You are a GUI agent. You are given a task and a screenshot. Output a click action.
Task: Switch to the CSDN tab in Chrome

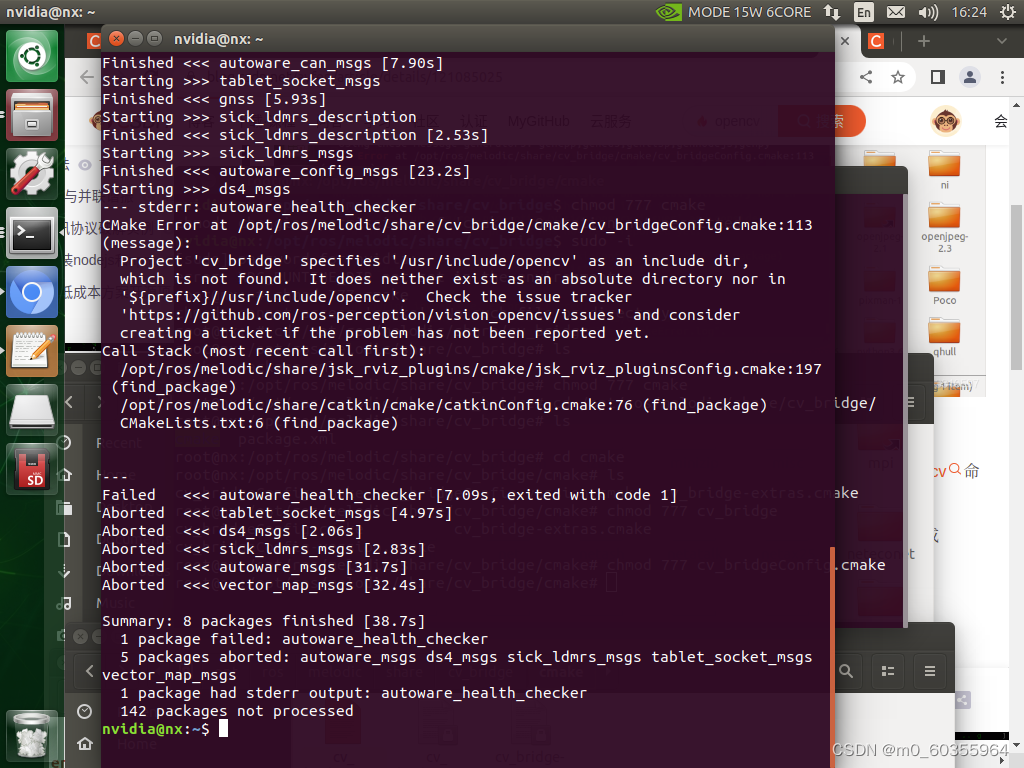pyautogui.click(x=876, y=41)
